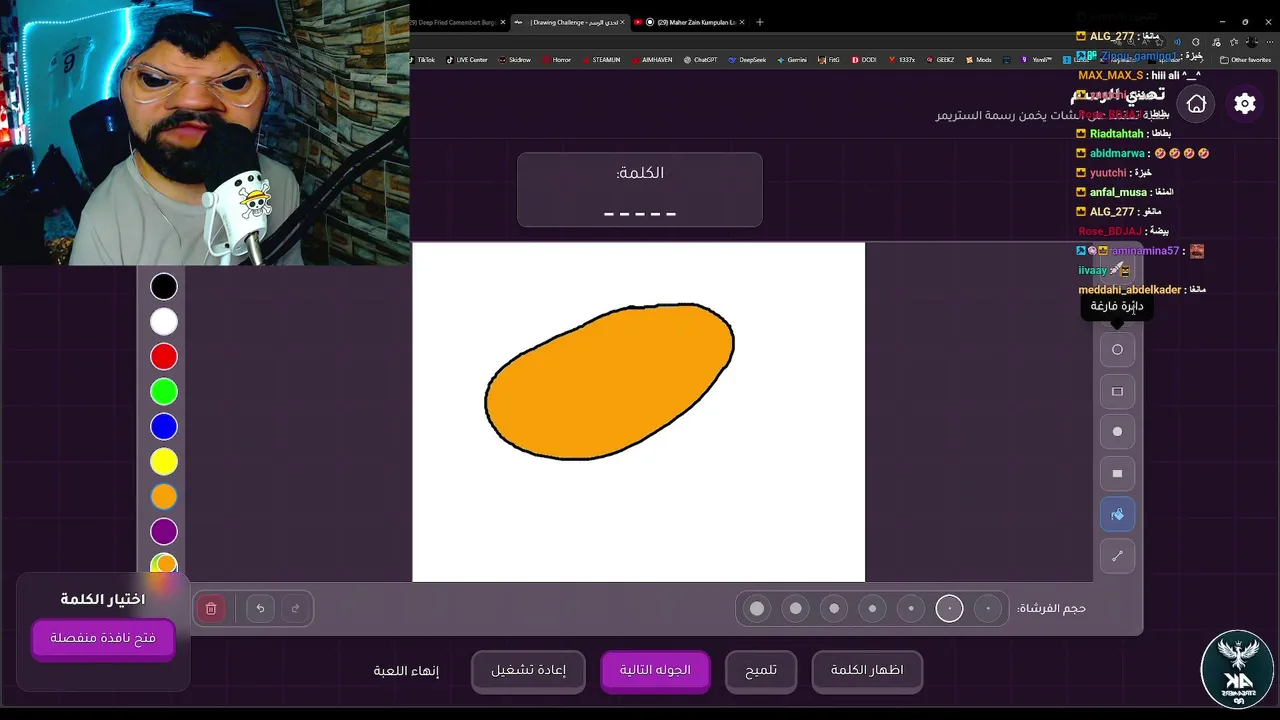
Task: Click chat username Riadtahtah
Action: (1116, 134)
